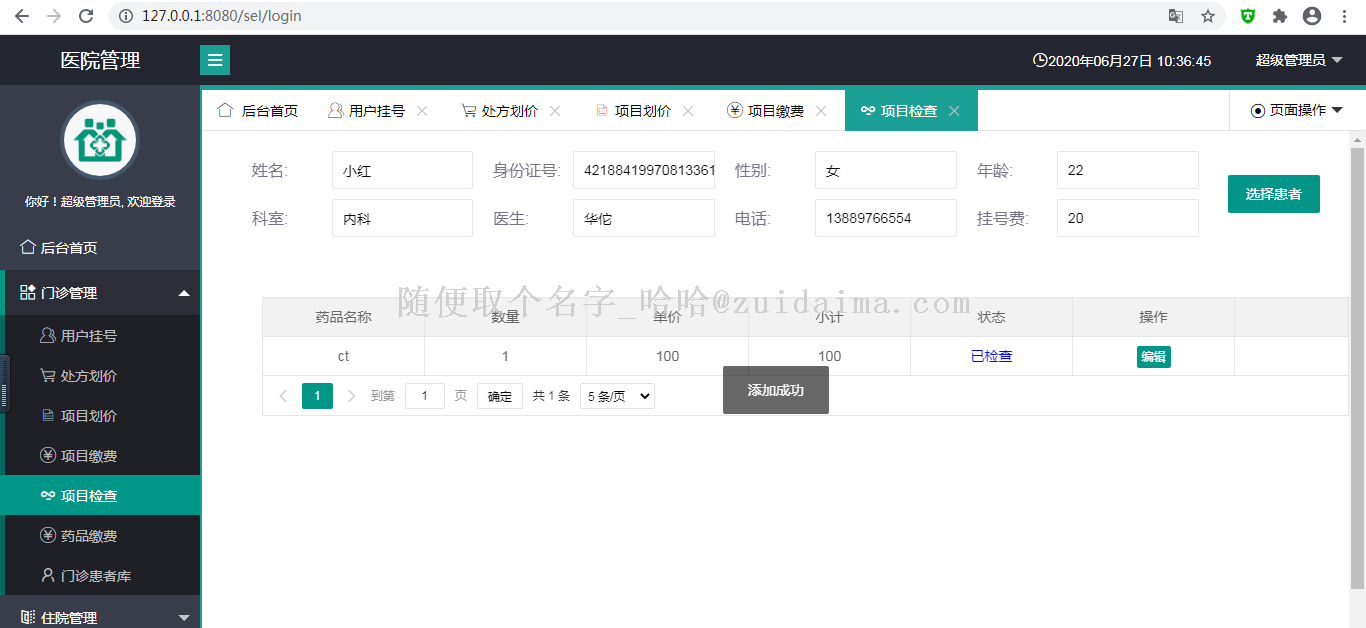
Task: Click the hospital logo avatar in the sidebar
Action: click(x=100, y=140)
